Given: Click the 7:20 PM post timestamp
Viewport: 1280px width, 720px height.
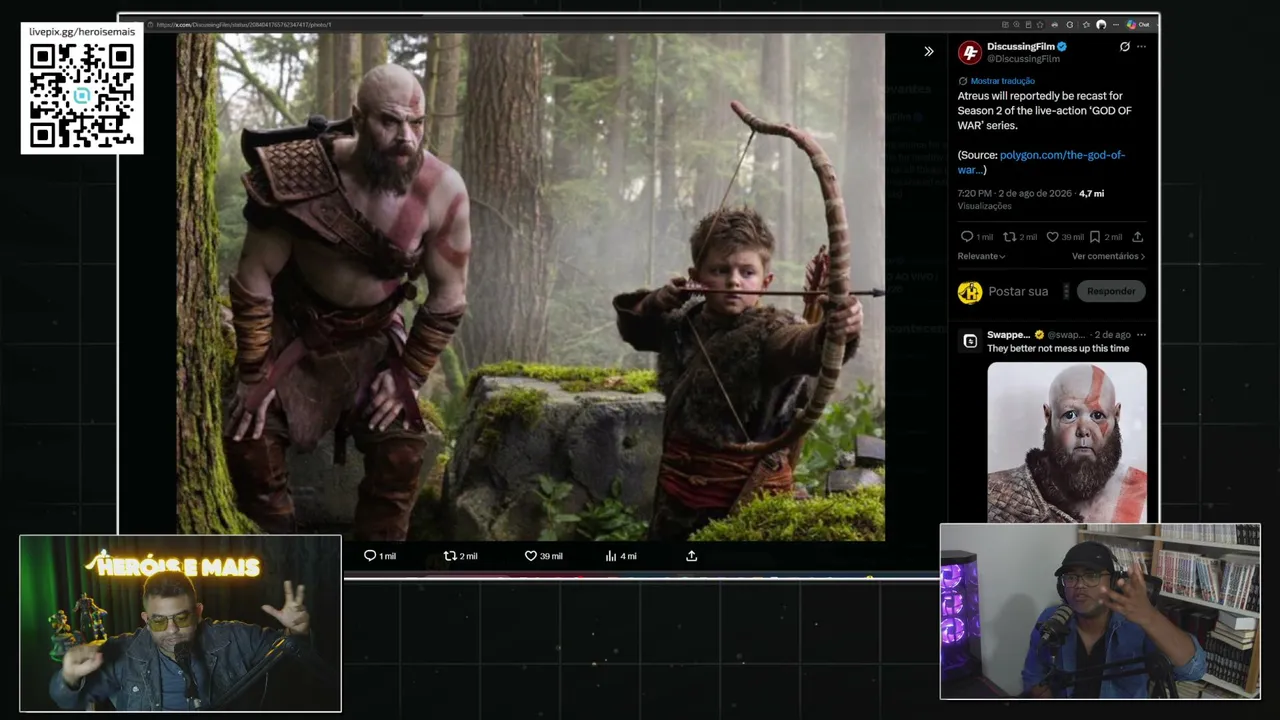Looking at the screenshot, I should coord(1015,193).
